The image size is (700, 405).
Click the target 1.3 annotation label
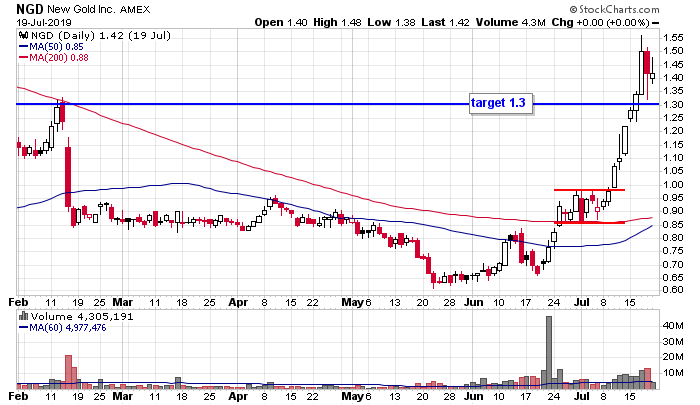tap(500, 104)
